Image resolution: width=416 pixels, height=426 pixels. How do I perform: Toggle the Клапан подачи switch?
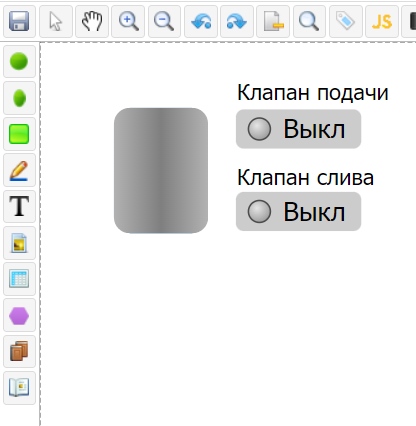click(298, 129)
